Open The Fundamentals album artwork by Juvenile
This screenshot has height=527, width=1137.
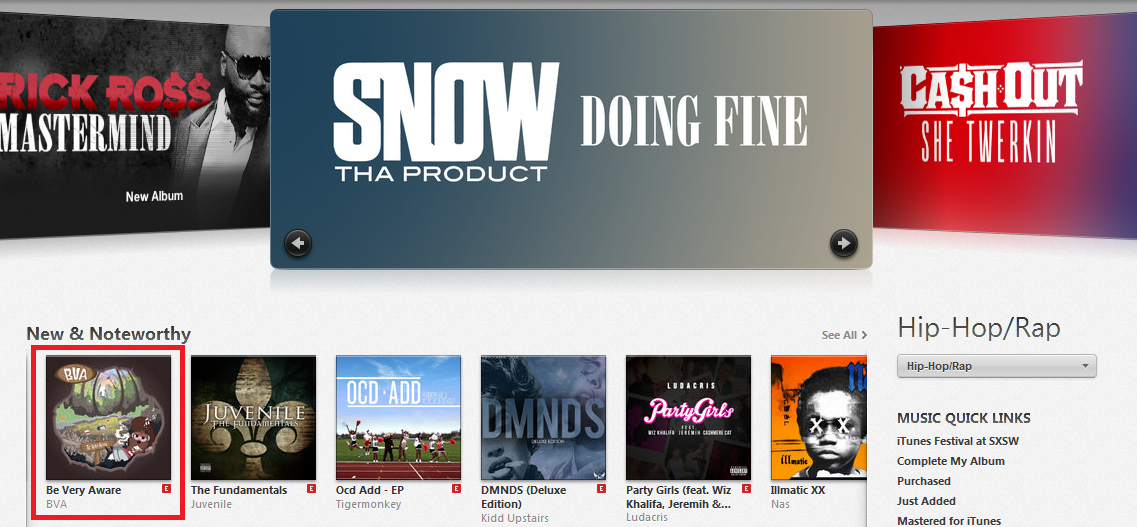[253, 418]
